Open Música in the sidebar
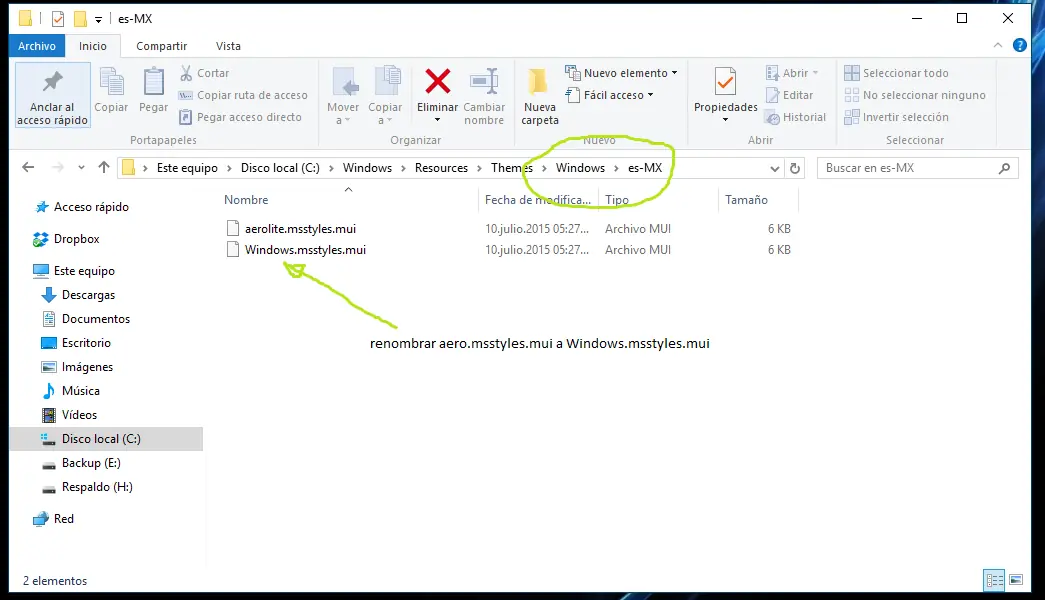Screen dimensions: 1045x600 tap(71, 391)
